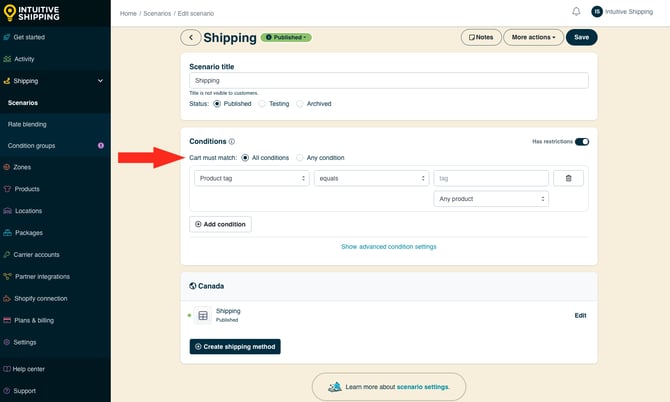This screenshot has height=402, width=670.
Task: Click the Save button
Action: [582, 38]
